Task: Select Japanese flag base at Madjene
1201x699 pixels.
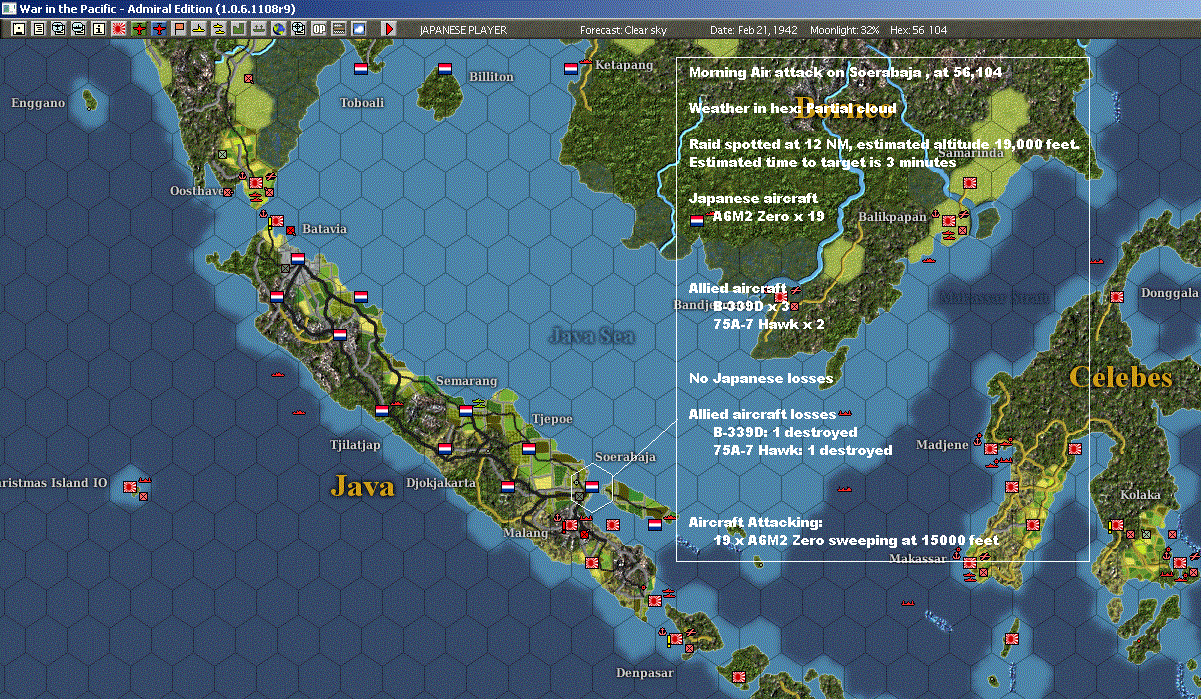Action: pos(991,448)
